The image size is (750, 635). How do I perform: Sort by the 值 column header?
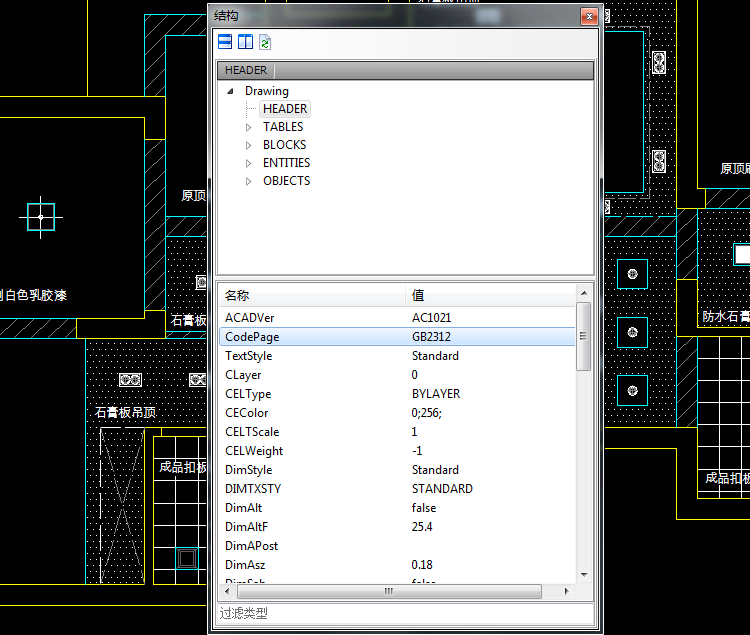(490, 296)
